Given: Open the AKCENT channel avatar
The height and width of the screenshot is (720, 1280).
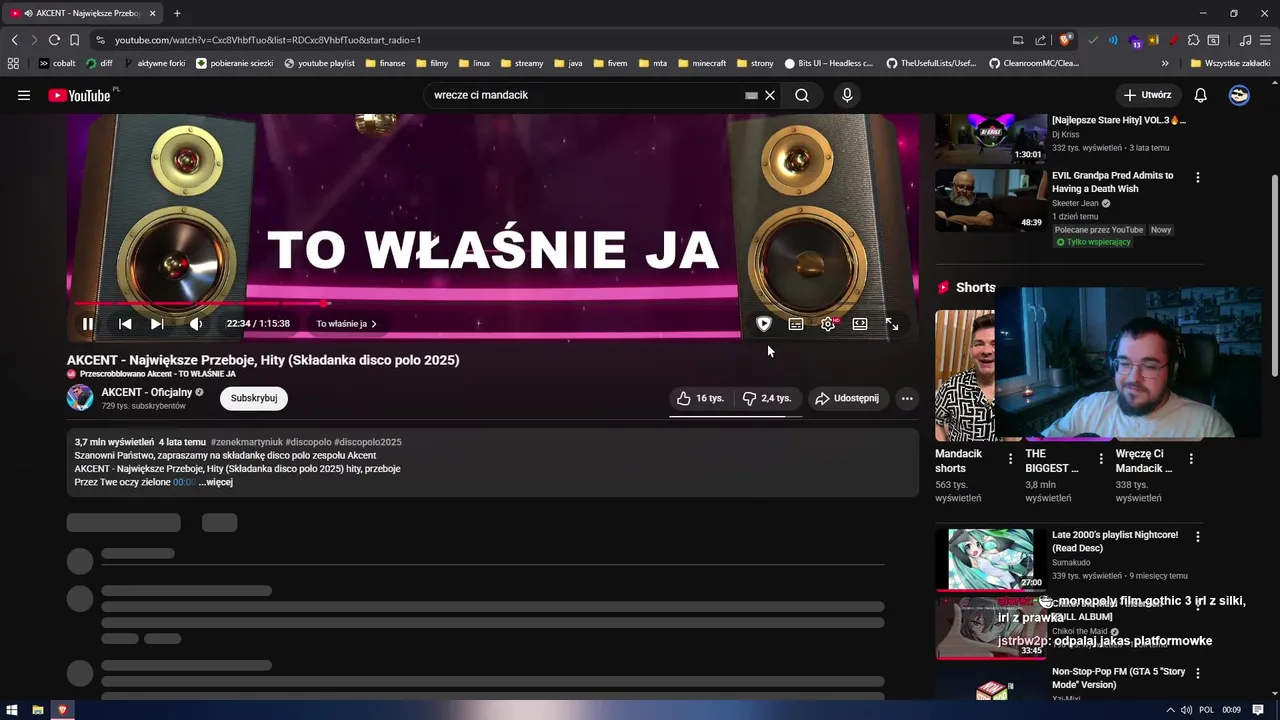Looking at the screenshot, I should [80, 398].
